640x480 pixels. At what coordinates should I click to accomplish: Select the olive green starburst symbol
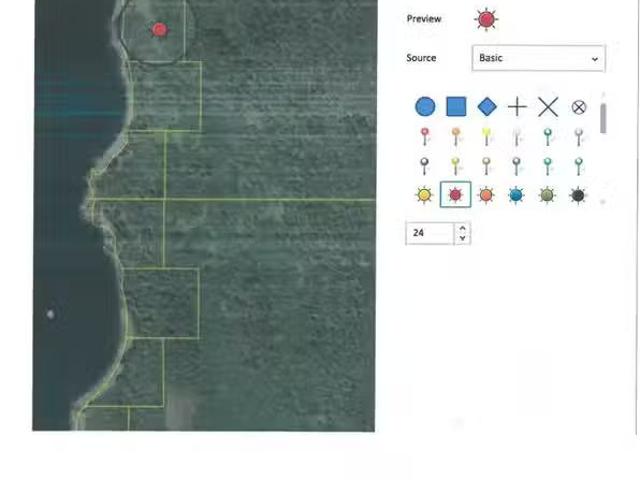(547, 195)
